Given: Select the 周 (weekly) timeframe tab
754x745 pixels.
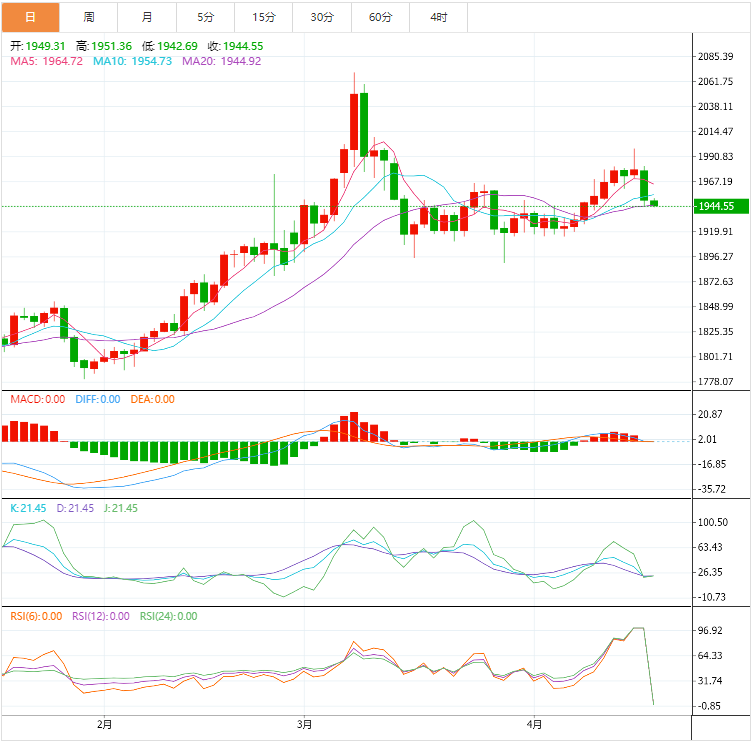Looking at the screenshot, I should (89, 17).
